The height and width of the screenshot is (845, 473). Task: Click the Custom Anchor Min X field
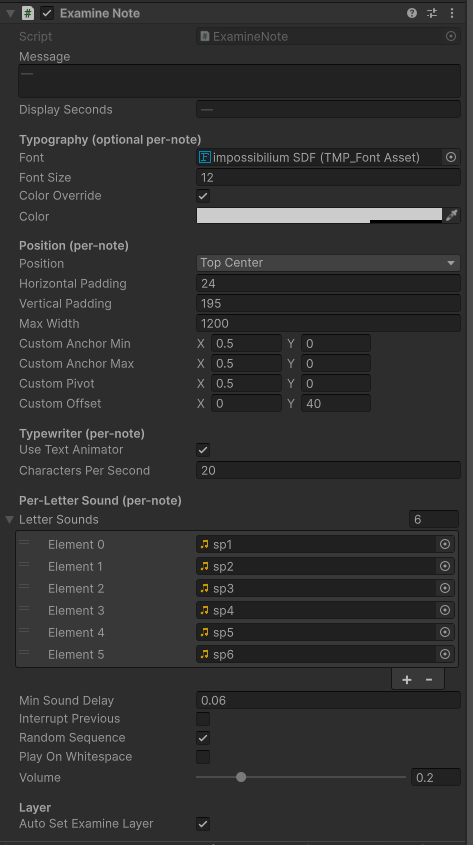pos(246,343)
